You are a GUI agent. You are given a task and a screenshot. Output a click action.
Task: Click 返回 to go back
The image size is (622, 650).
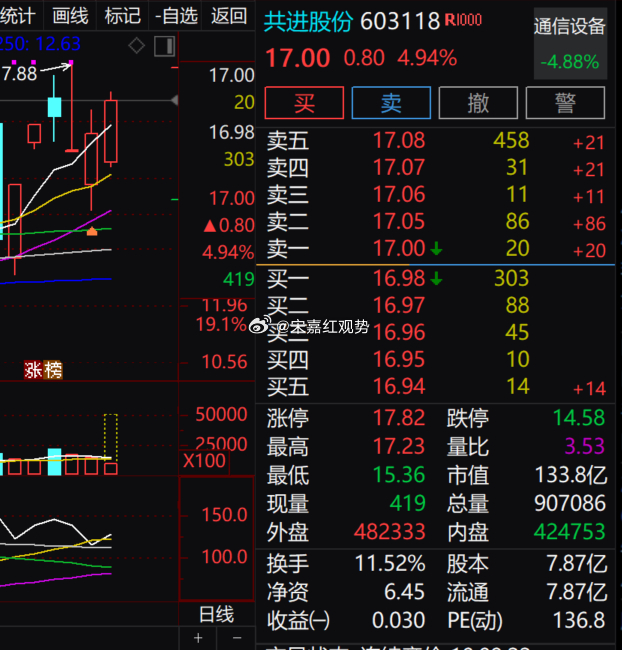tap(229, 16)
